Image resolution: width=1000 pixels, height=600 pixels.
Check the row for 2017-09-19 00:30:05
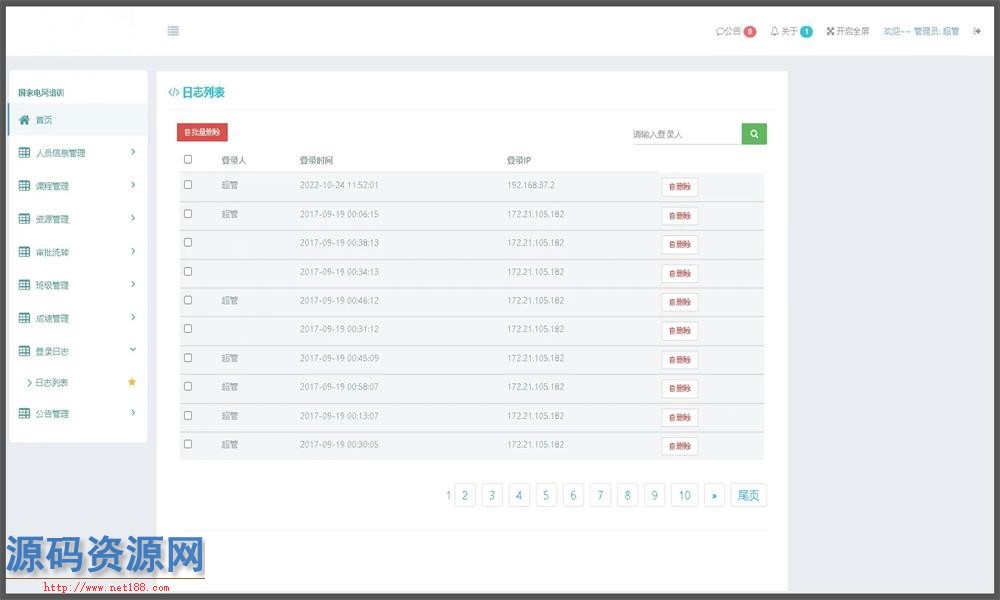[188, 444]
